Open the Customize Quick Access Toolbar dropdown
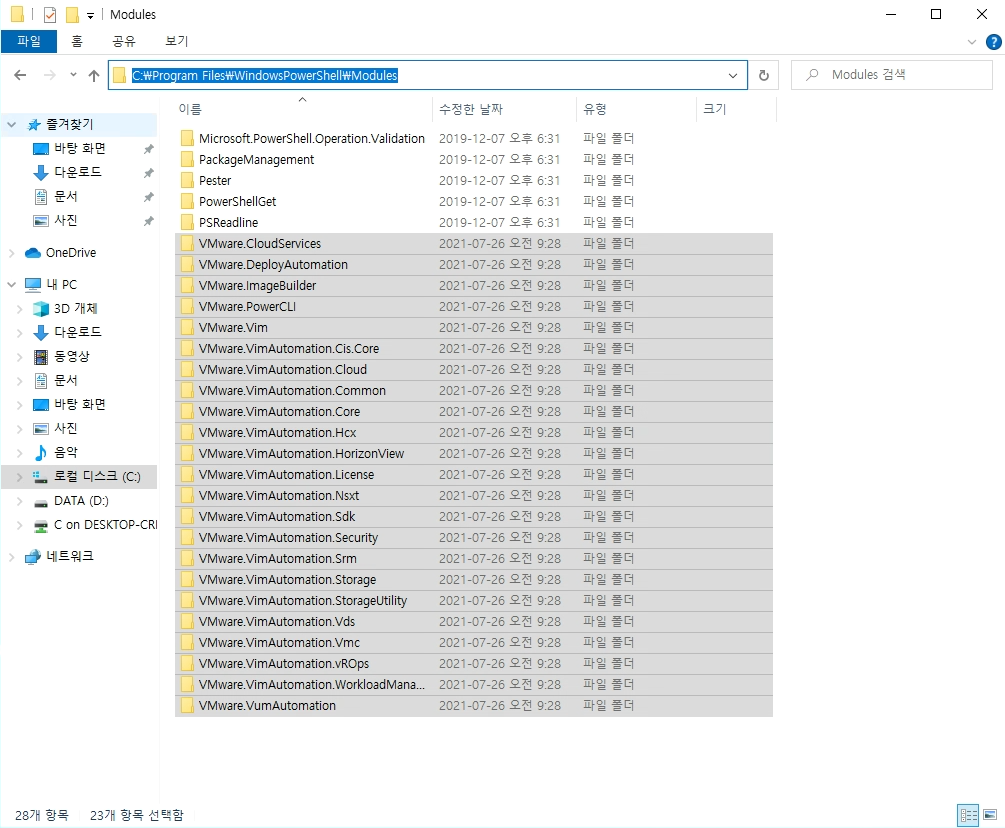The width and height of the screenshot is (1005, 828). pos(90,14)
